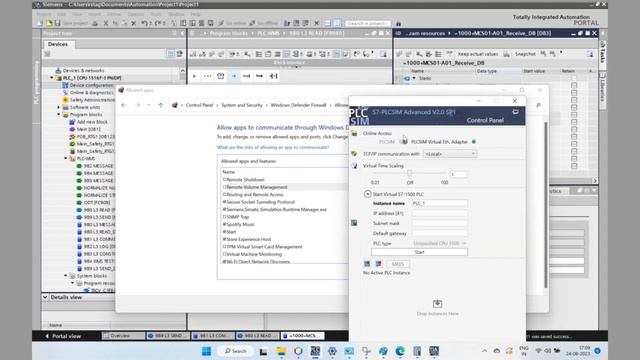Open the Tasks side tab
Image resolution: width=640 pixels, height=360 pixels.
(x=602, y=52)
